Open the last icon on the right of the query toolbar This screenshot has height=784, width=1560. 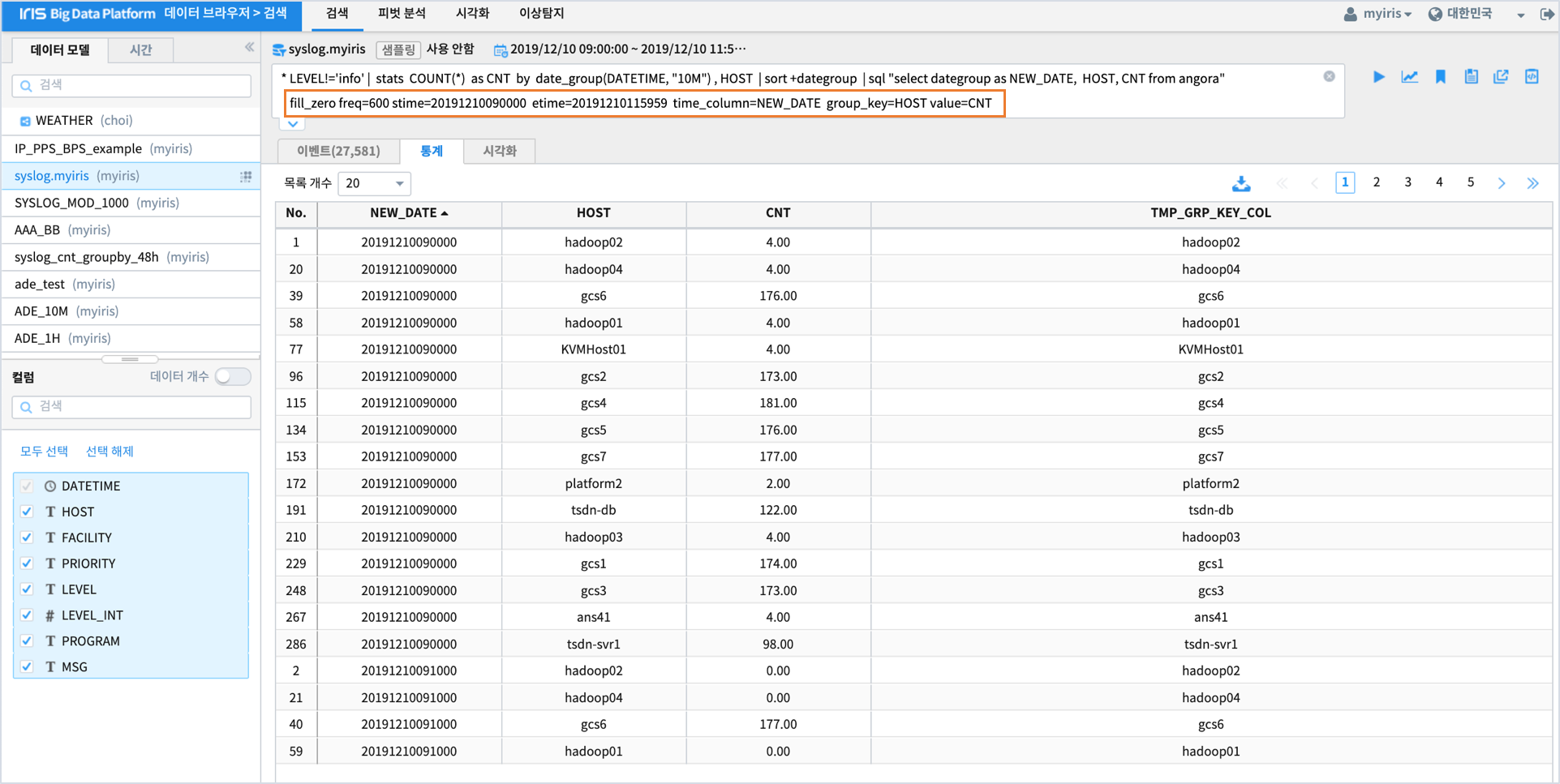pyautogui.click(x=1532, y=77)
